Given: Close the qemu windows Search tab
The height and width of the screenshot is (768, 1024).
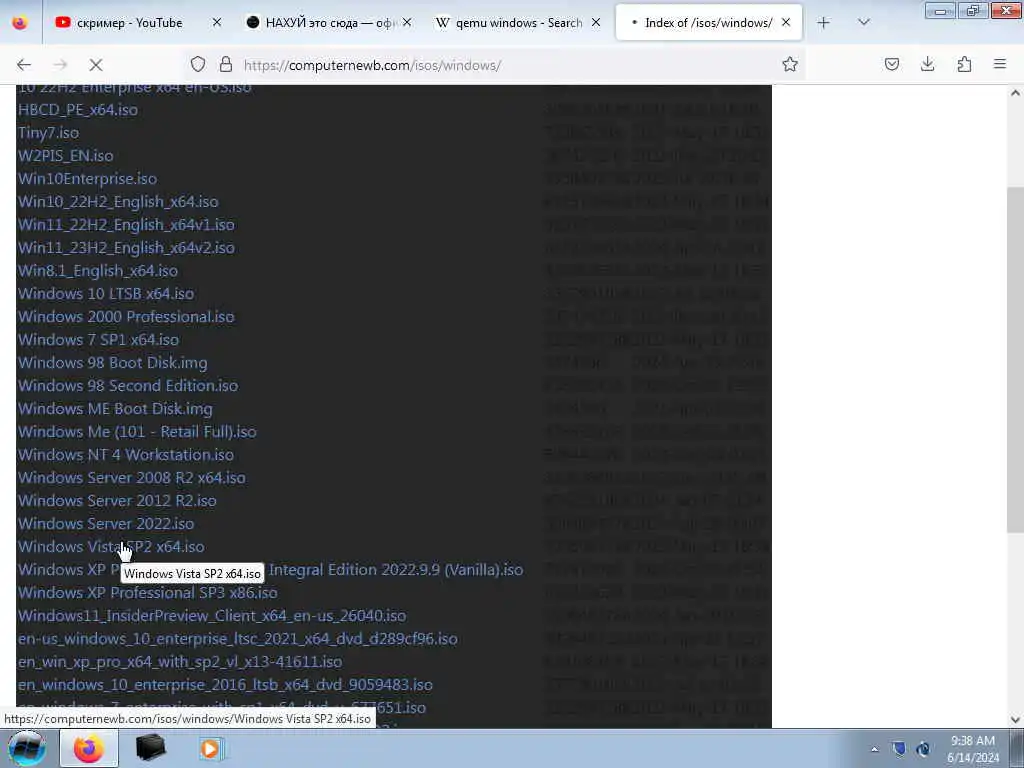Looking at the screenshot, I should [x=596, y=22].
